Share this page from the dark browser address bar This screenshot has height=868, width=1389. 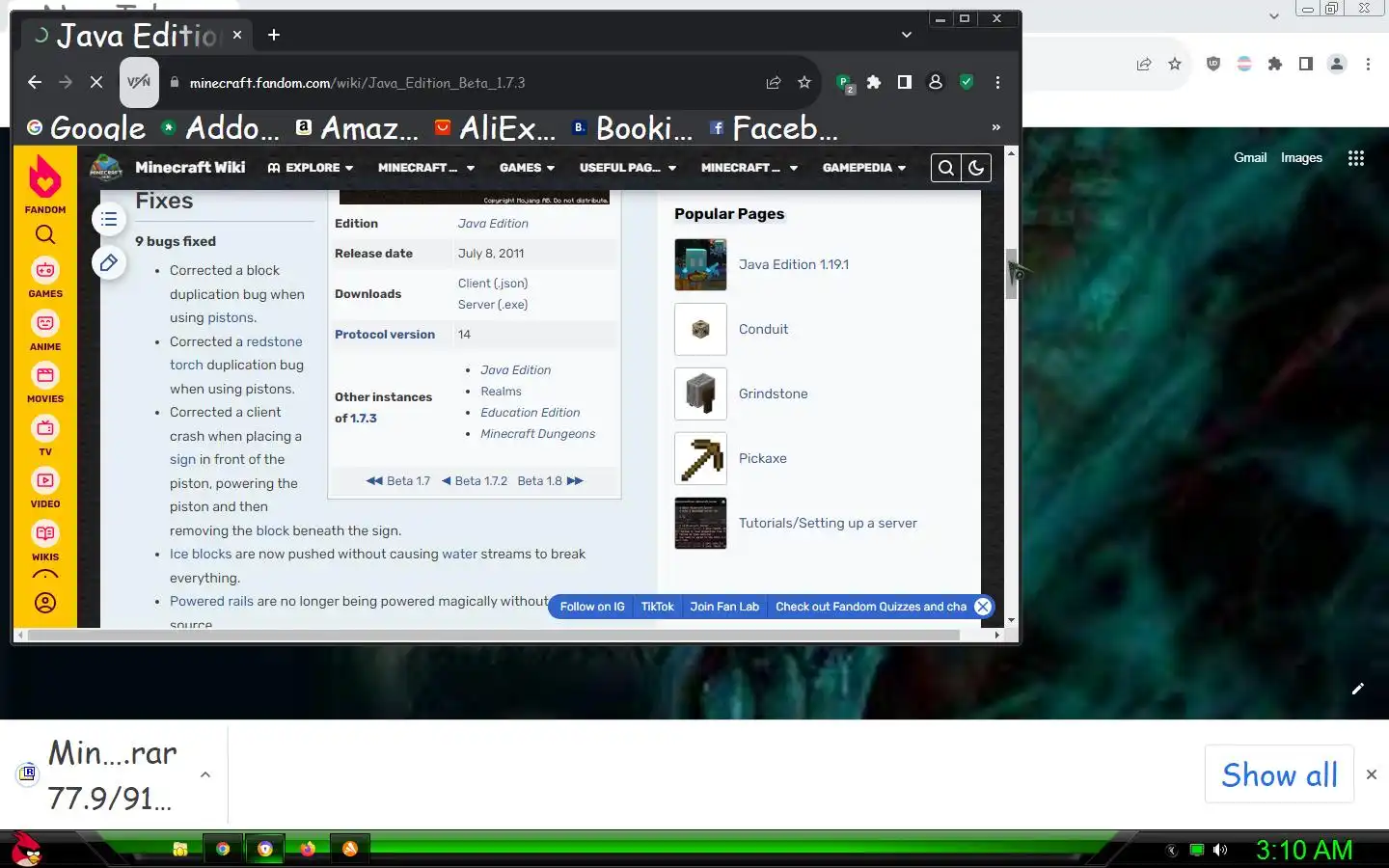click(x=774, y=83)
